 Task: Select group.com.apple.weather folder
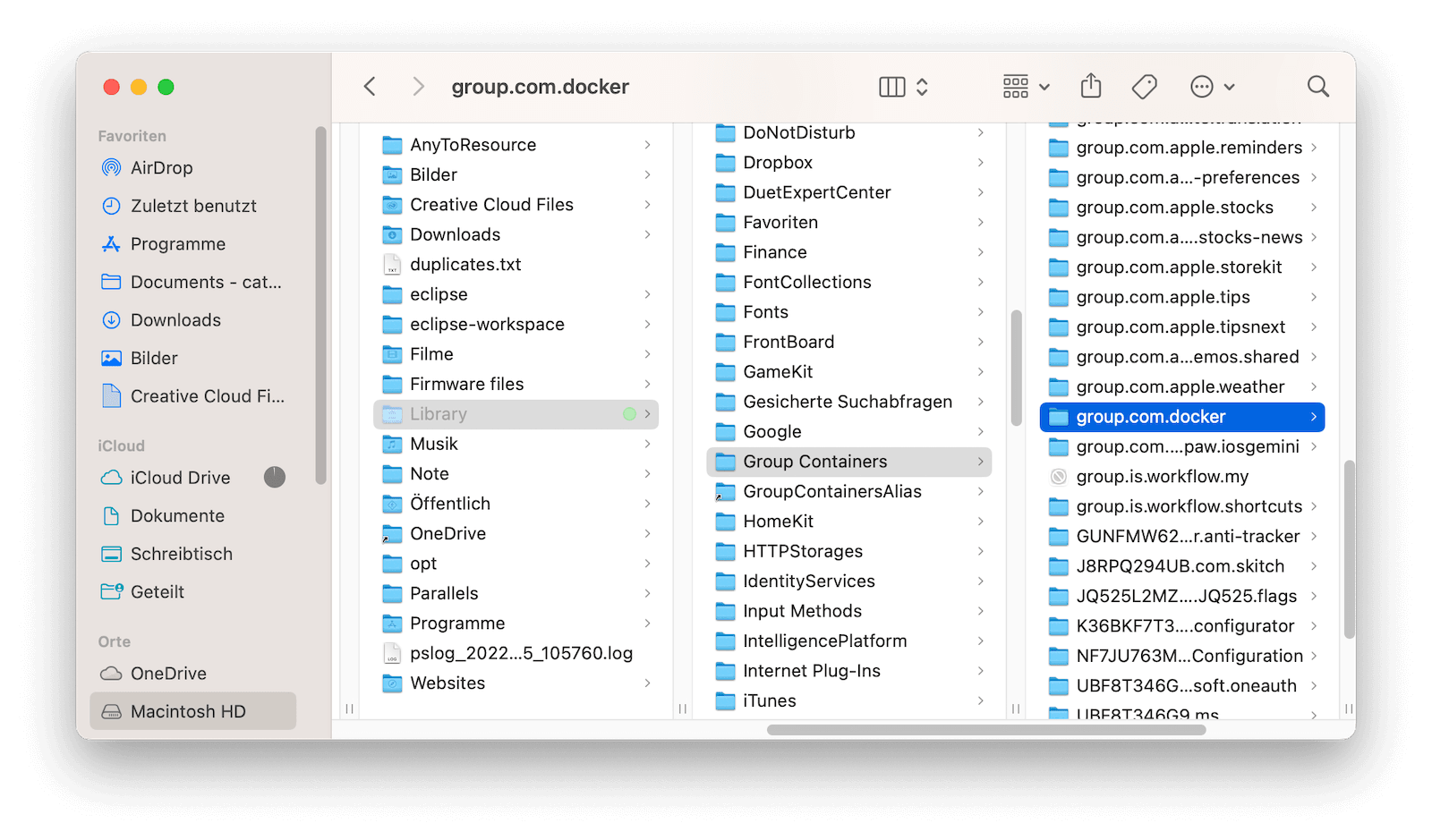1182,387
